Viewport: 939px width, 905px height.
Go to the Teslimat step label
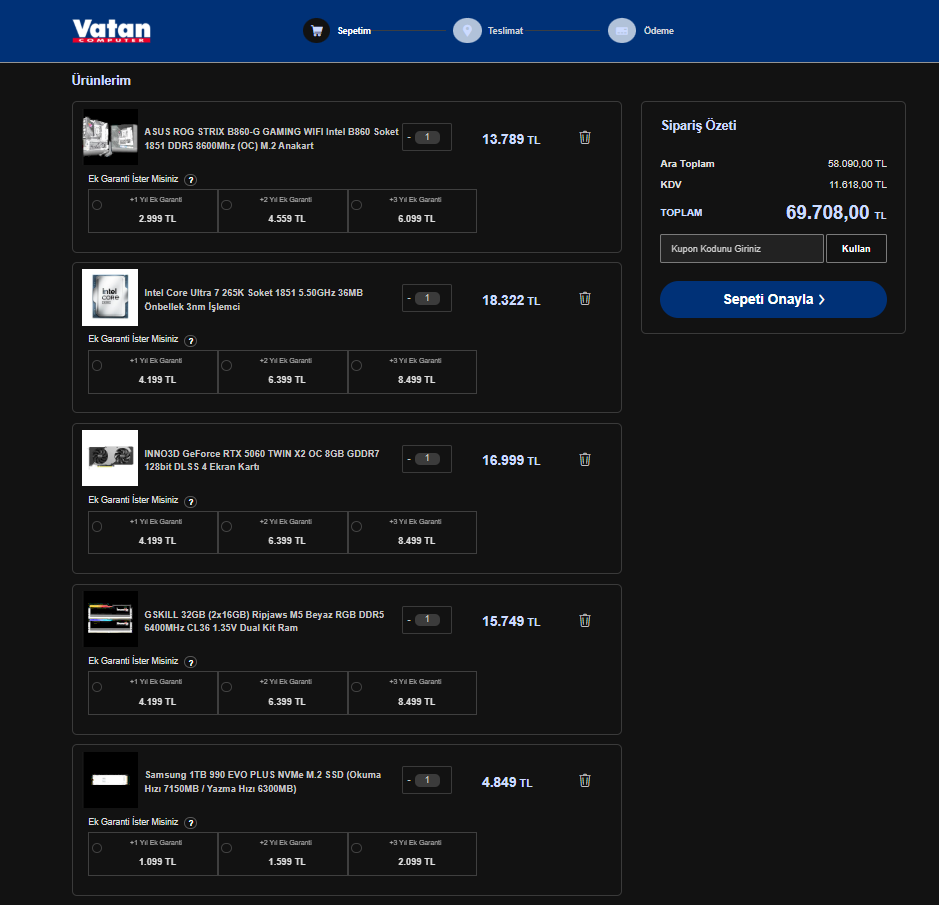505,31
